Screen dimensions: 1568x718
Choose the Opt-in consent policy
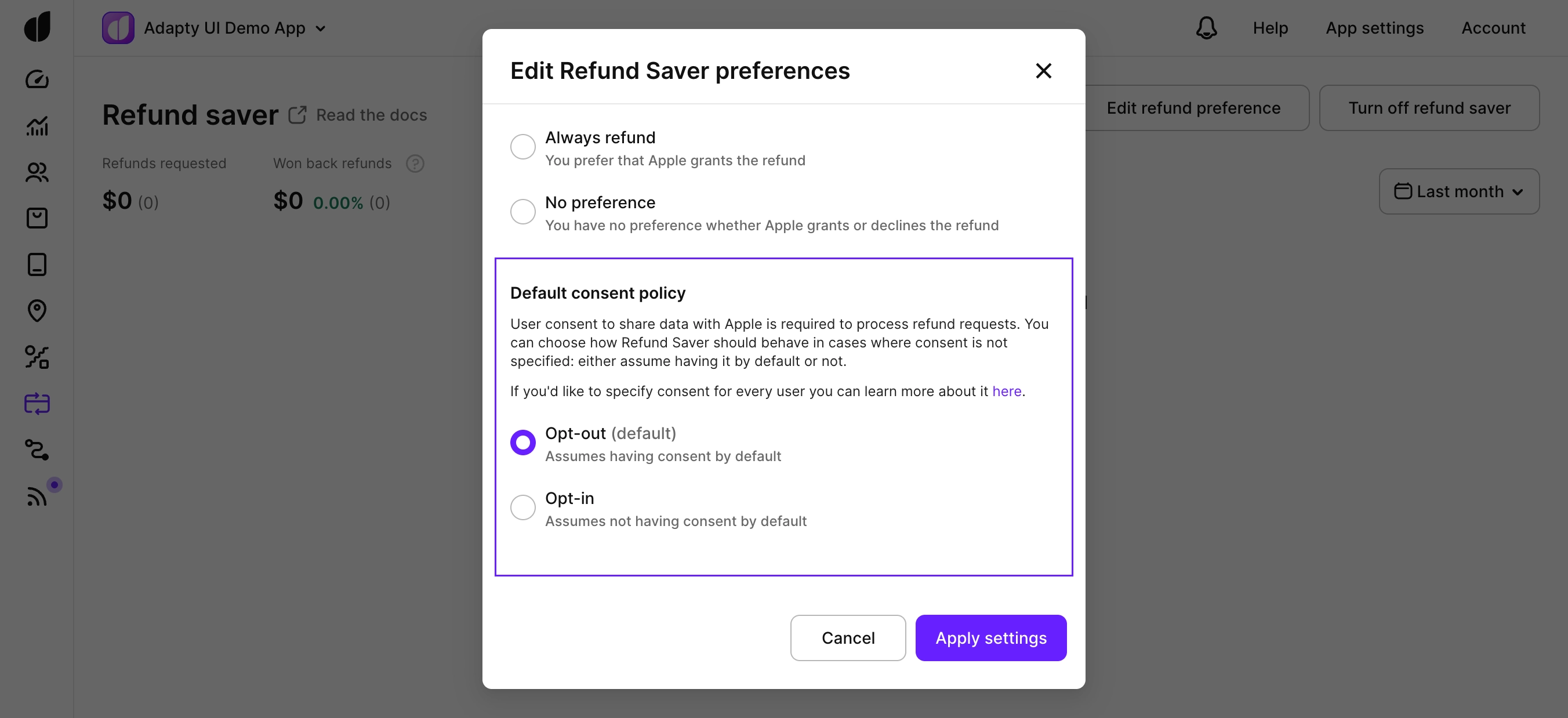pyautogui.click(x=522, y=507)
